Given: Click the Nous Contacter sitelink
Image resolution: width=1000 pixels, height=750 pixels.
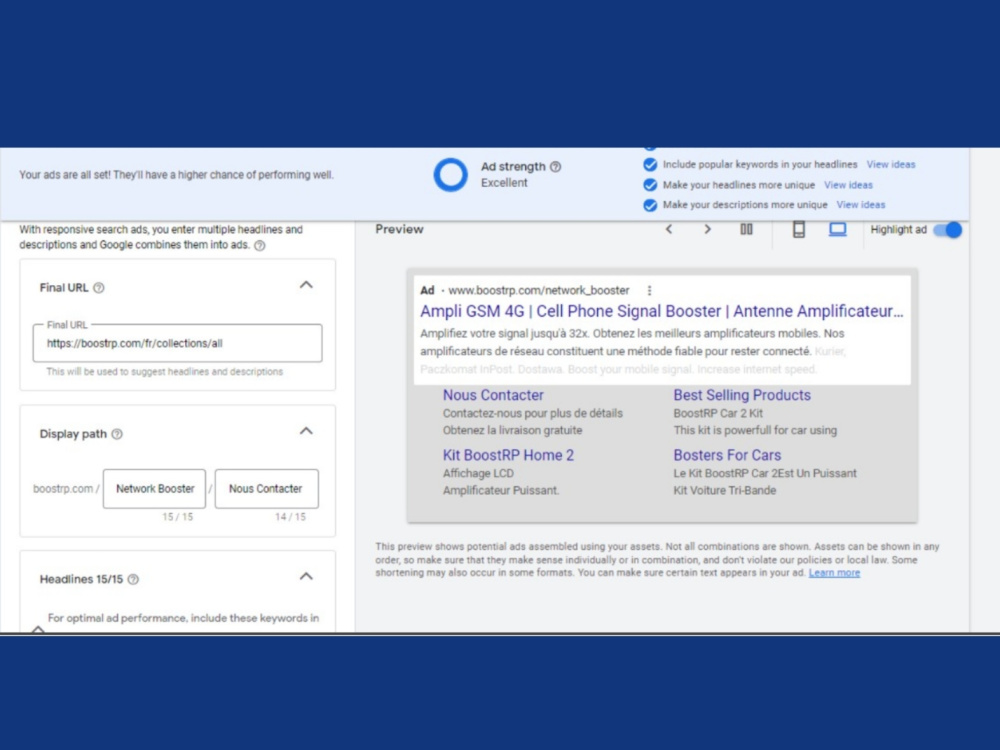Looking at the screenshot, I should [x=493, y=395].
